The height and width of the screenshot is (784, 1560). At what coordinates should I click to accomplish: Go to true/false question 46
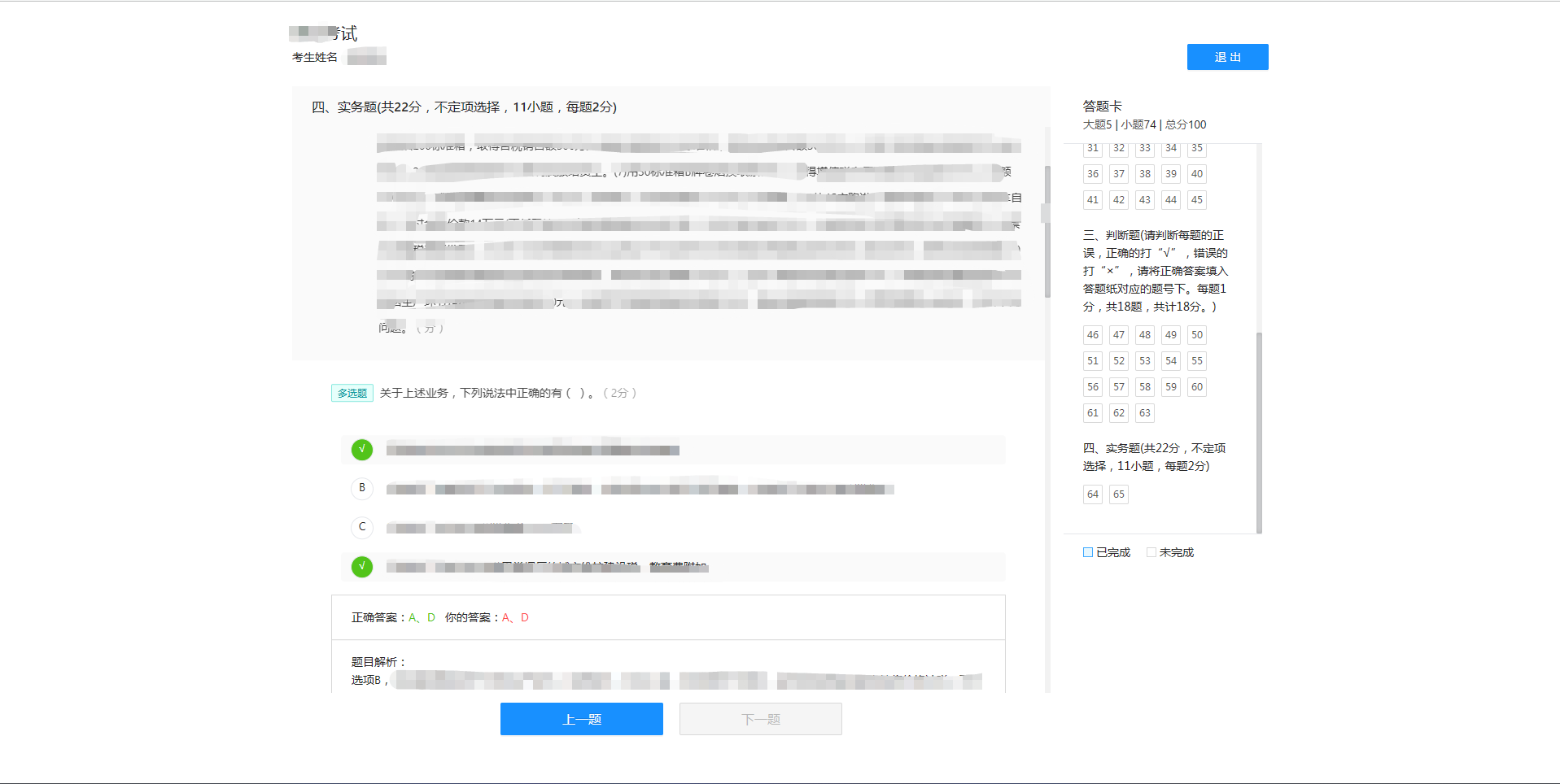pyautogui.click(x=1093, y=335)
